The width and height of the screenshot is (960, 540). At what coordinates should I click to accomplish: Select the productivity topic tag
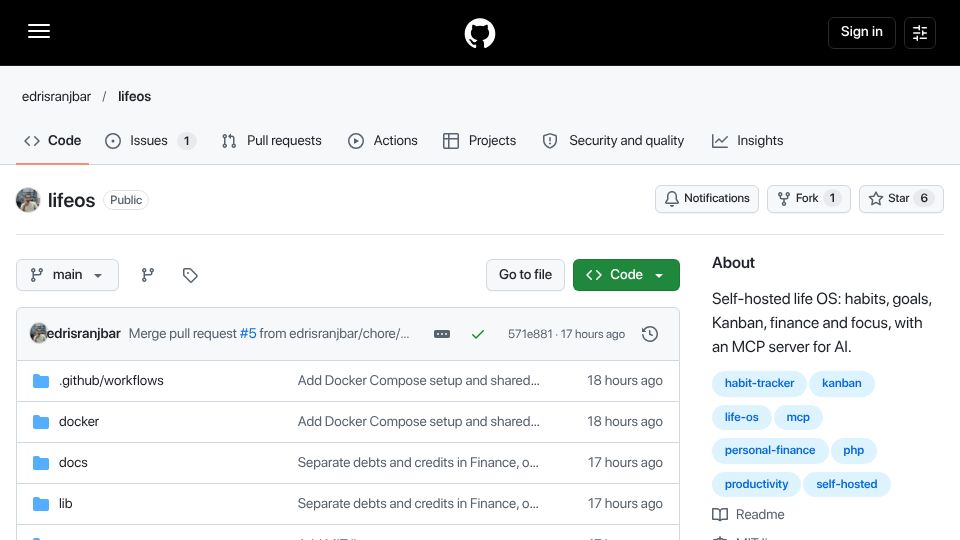pos(756,484)
